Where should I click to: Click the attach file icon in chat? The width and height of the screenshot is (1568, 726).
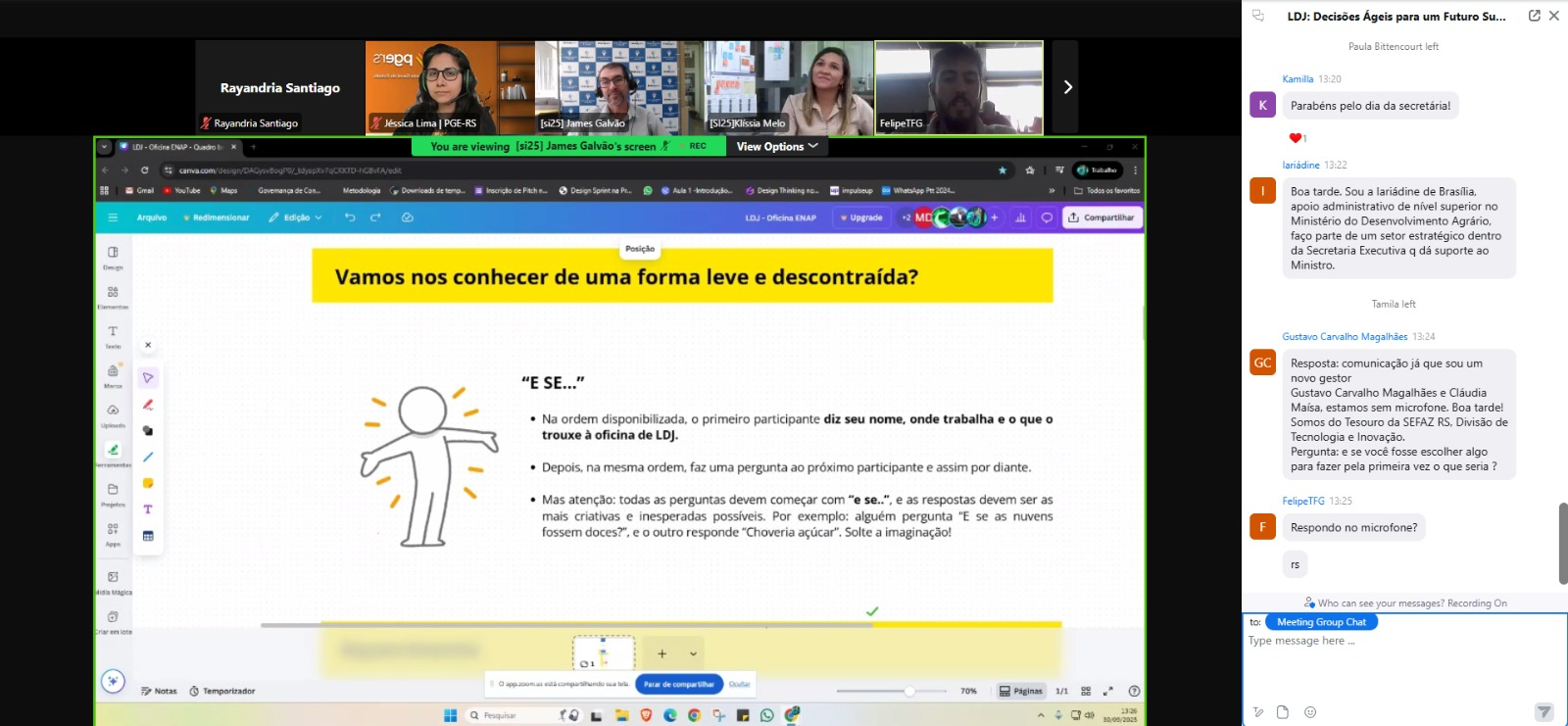point(1283,712)
